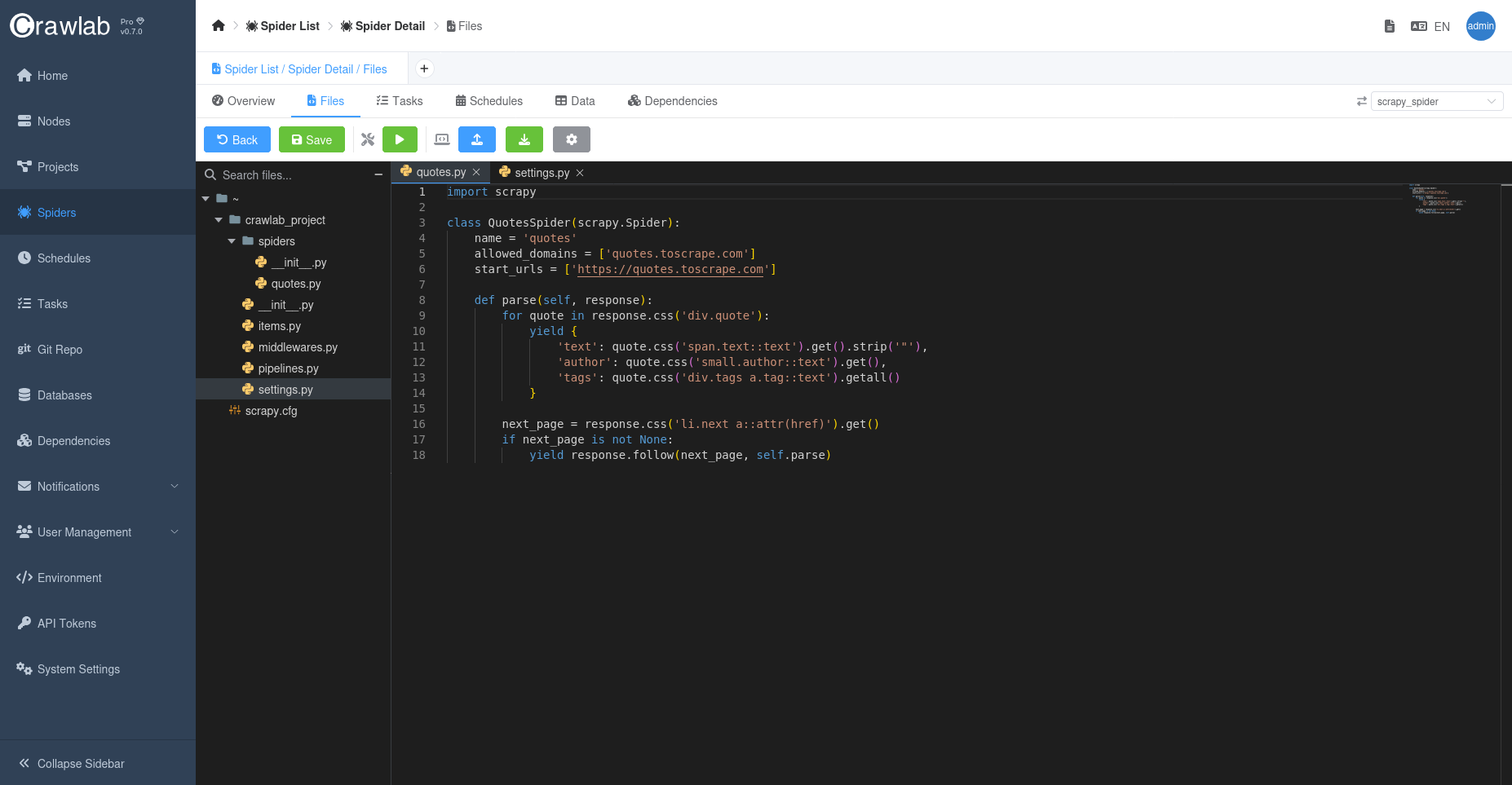1512x785 pixels.
Task: Open the code tools wrench icon
Action: pyautogui.click(x=367, y=139)
